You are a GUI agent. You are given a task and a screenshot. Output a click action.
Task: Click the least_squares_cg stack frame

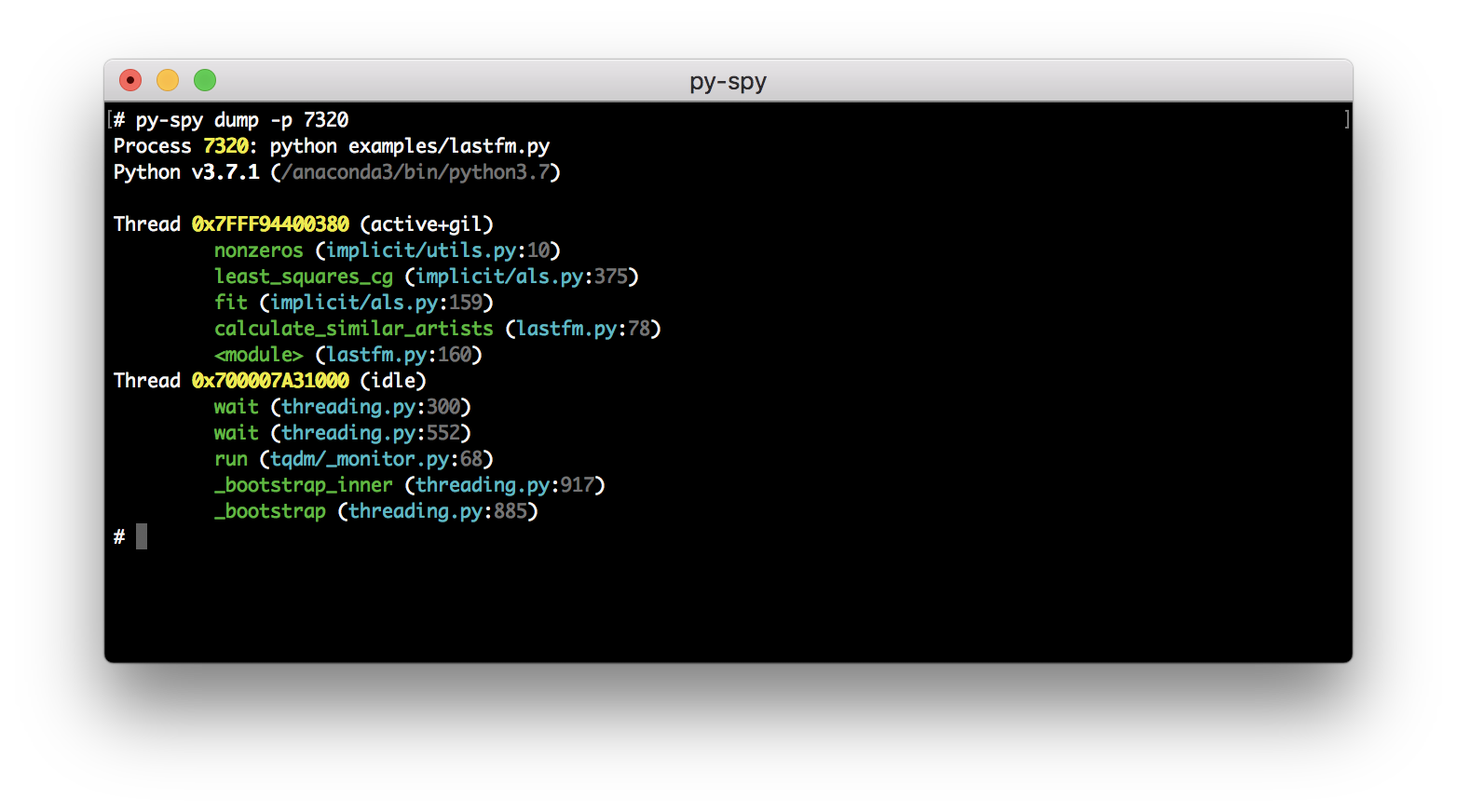click(306, 276)
